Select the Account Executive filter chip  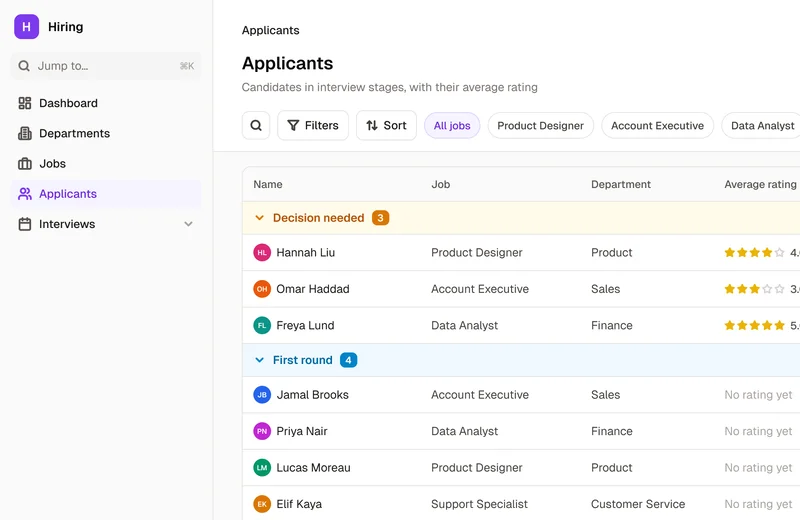click(x=657, y=126)
